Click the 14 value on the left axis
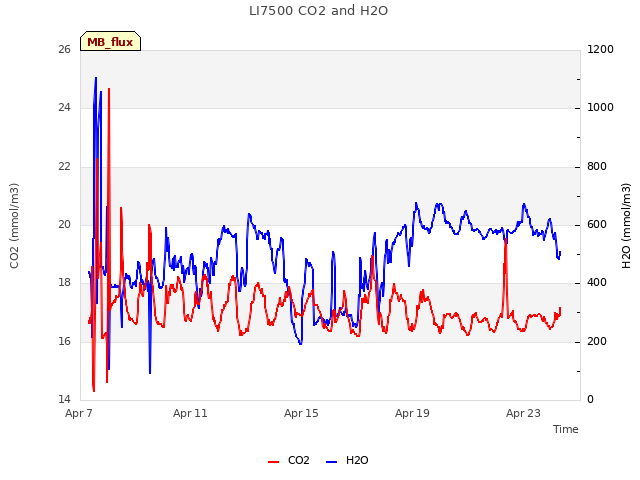 click(64, 399)
